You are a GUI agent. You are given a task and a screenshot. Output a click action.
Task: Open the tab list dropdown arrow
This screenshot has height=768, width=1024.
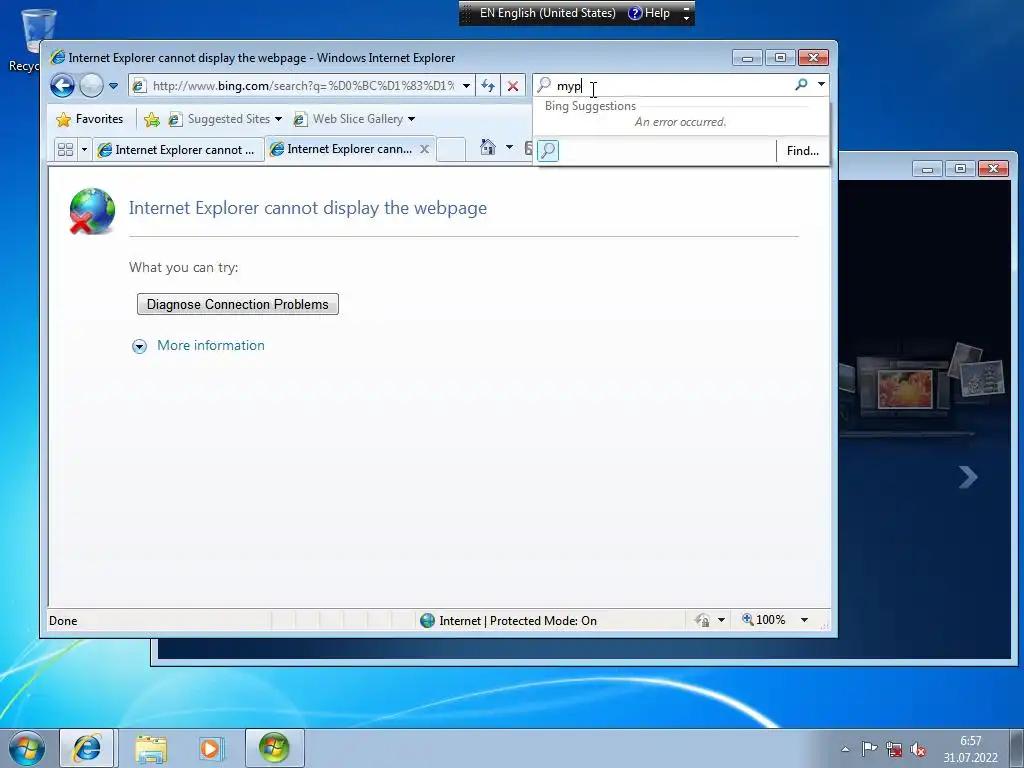(x=84, y=150)
